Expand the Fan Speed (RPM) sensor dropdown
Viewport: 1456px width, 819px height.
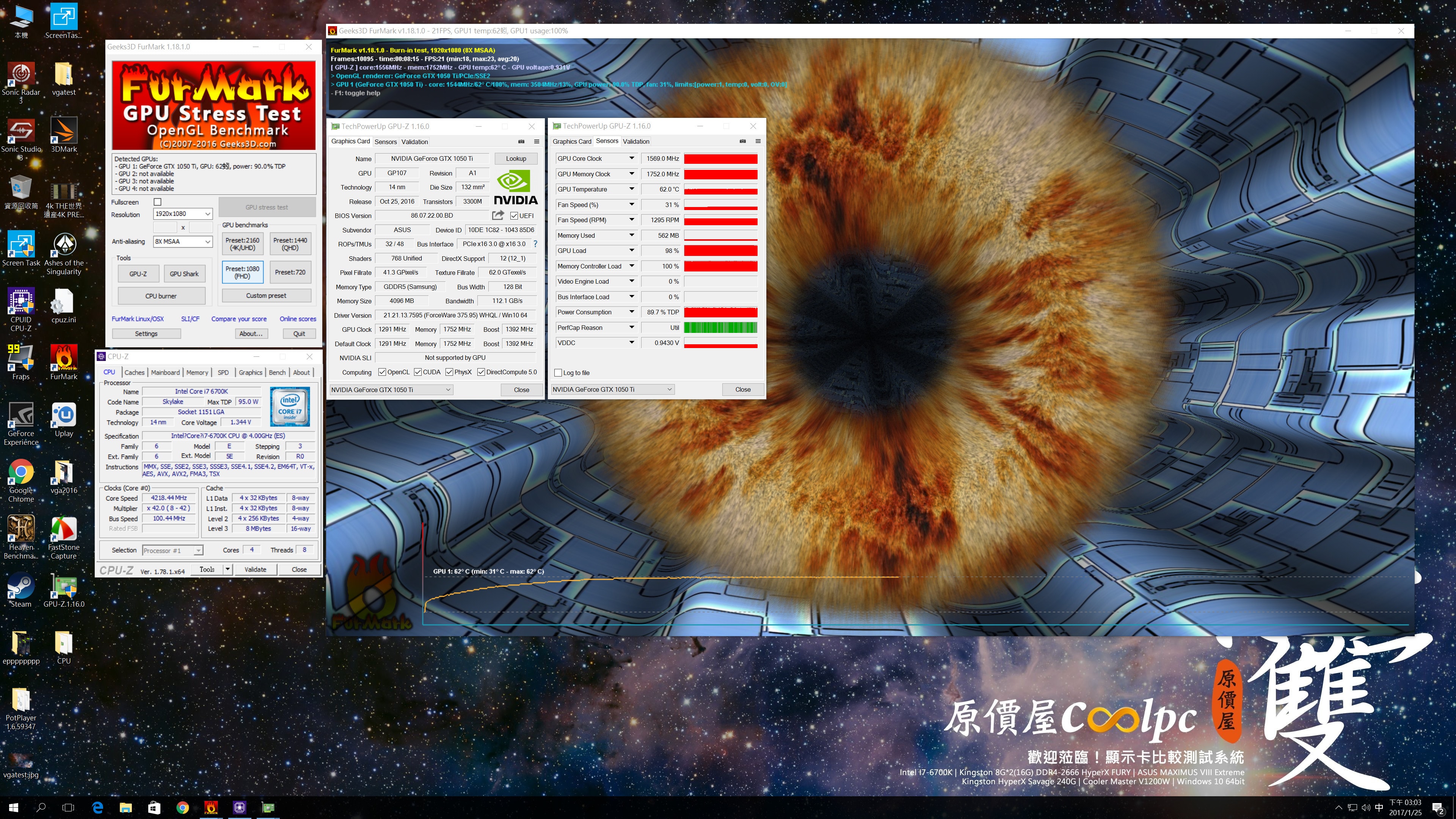click(x=631, y=220)
